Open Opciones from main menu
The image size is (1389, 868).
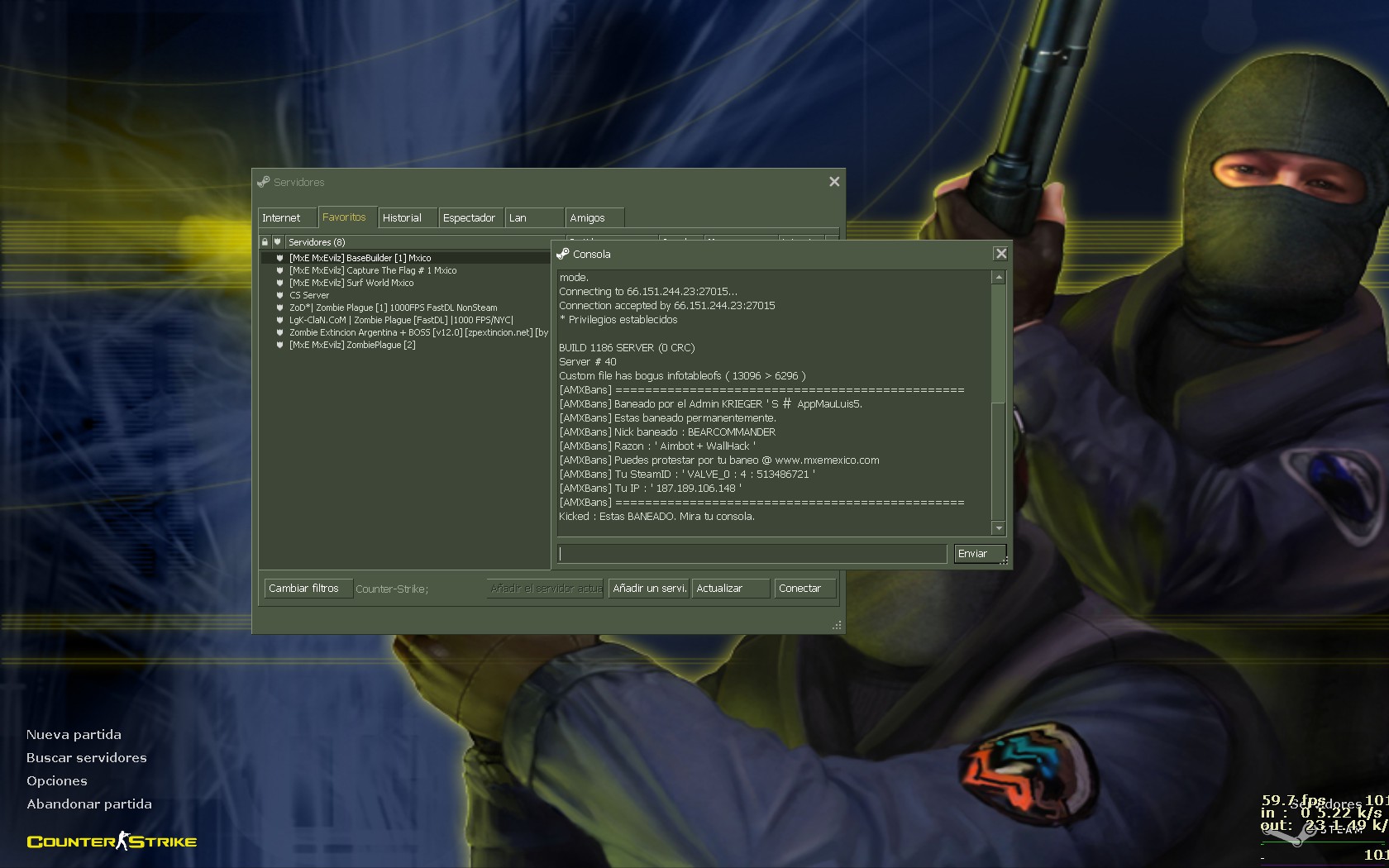[x=57, y=781]
